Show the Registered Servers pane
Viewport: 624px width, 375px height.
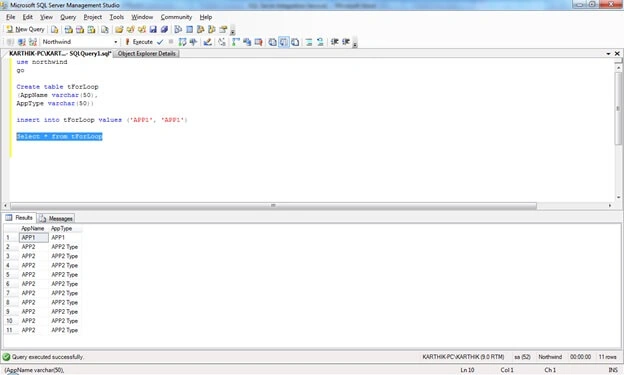[178, 29]
